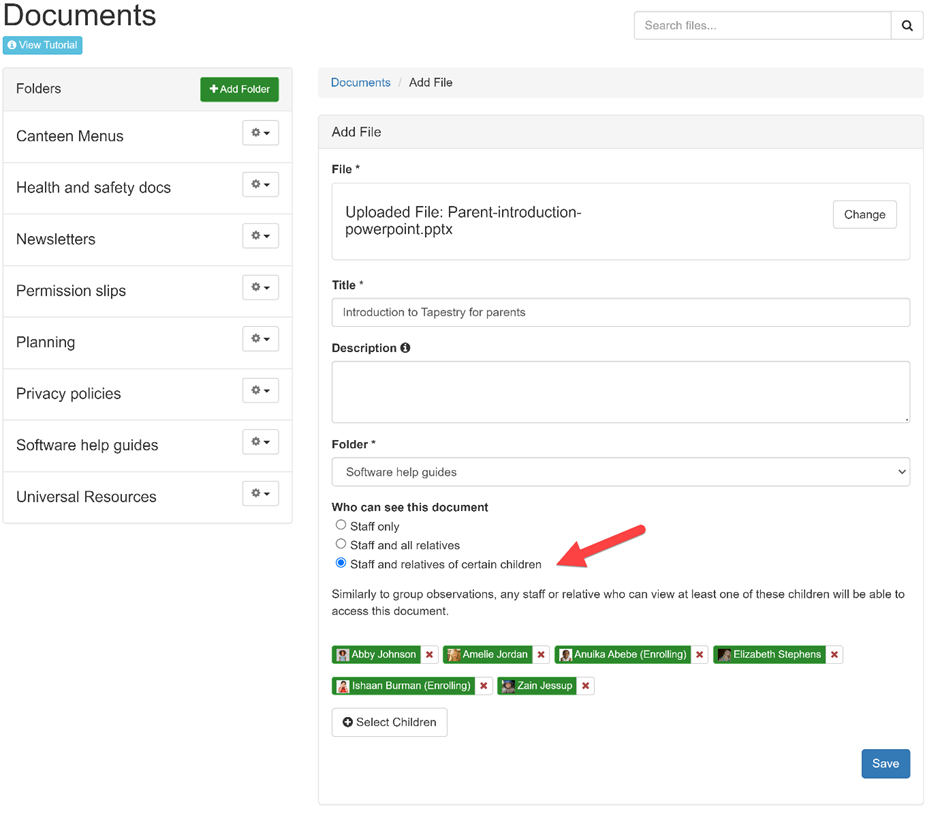Expand the Universal Resources gear dropdown

260,494
